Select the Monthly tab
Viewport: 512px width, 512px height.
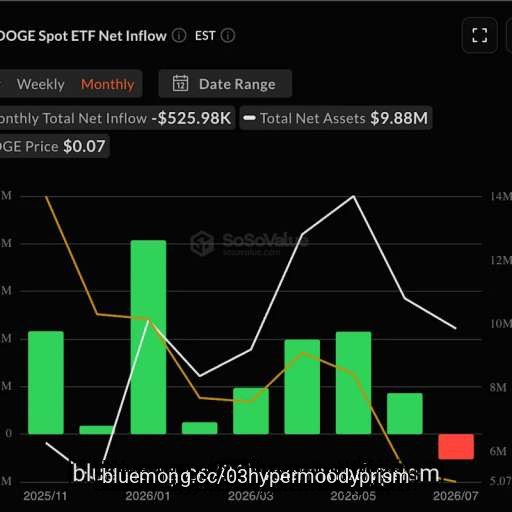point(107,84)
